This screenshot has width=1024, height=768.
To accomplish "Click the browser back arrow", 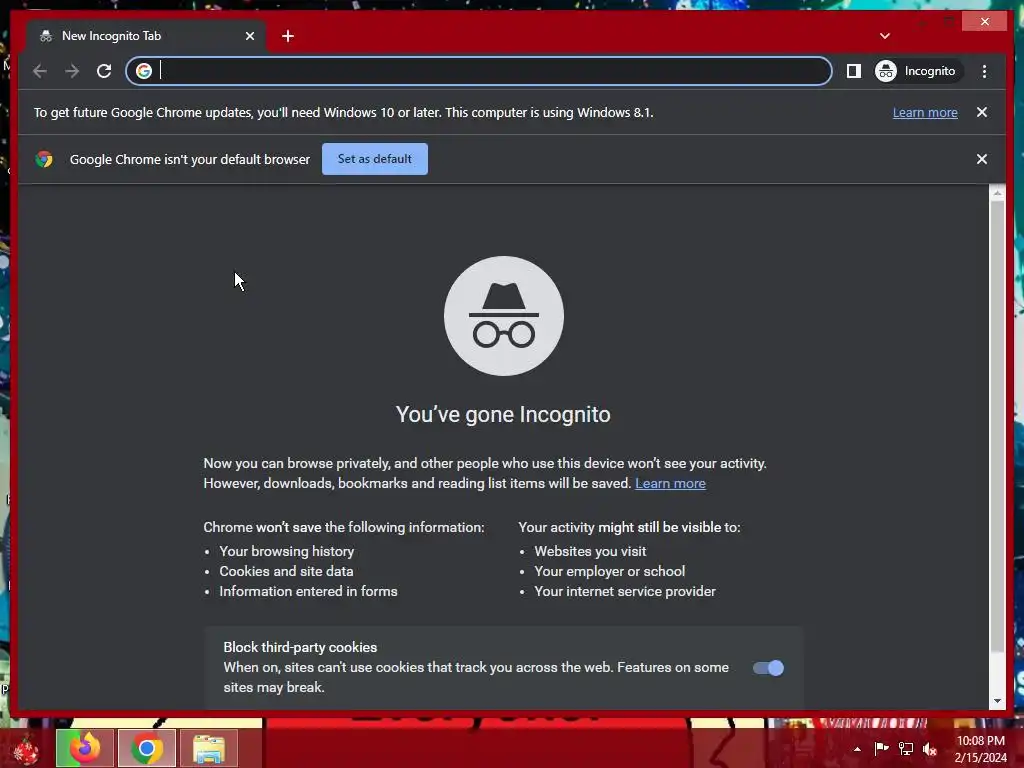I will [40, 71].
